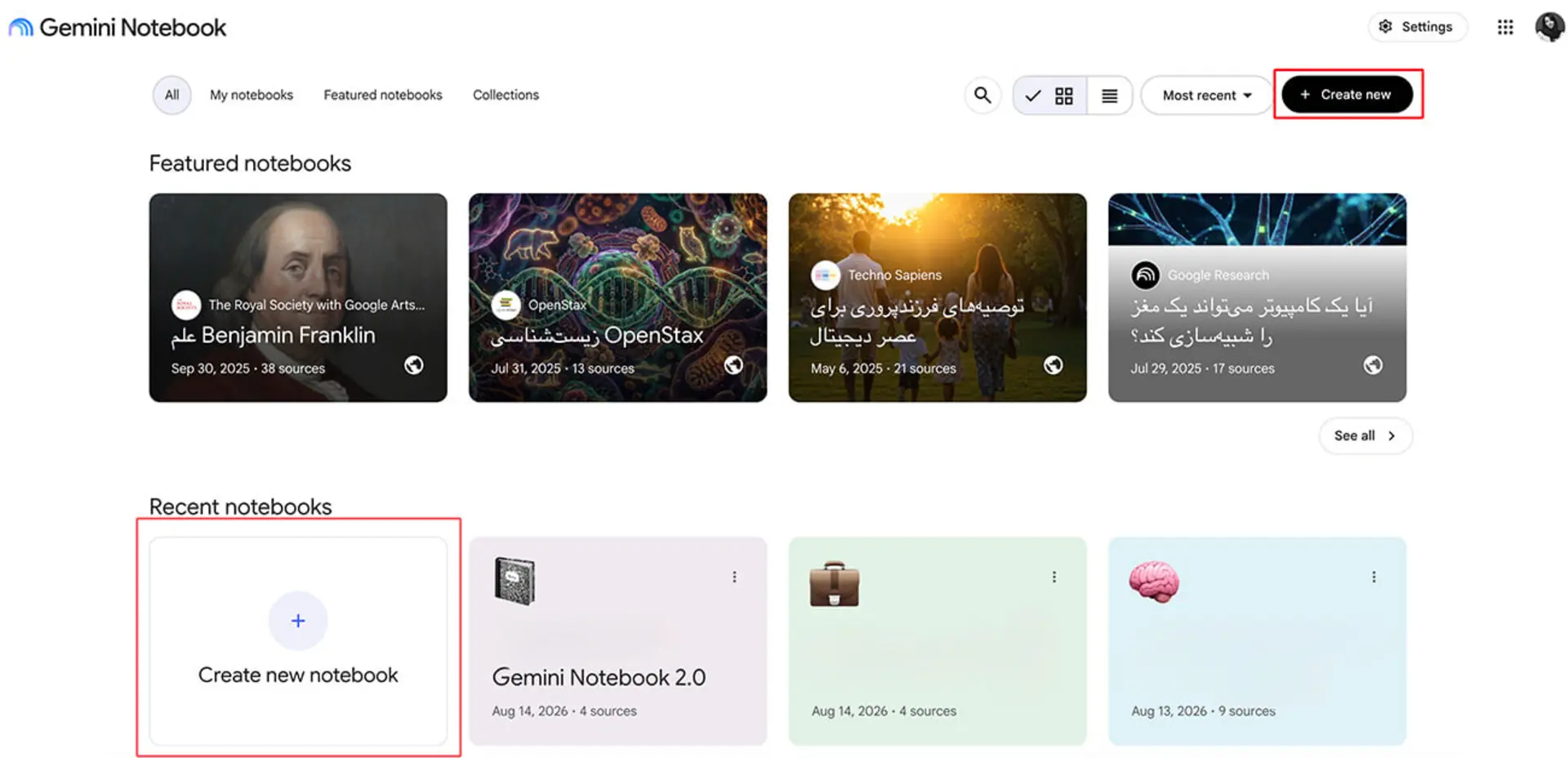
Task: Open the Google apps grid icon
Action: point(1505,27)
